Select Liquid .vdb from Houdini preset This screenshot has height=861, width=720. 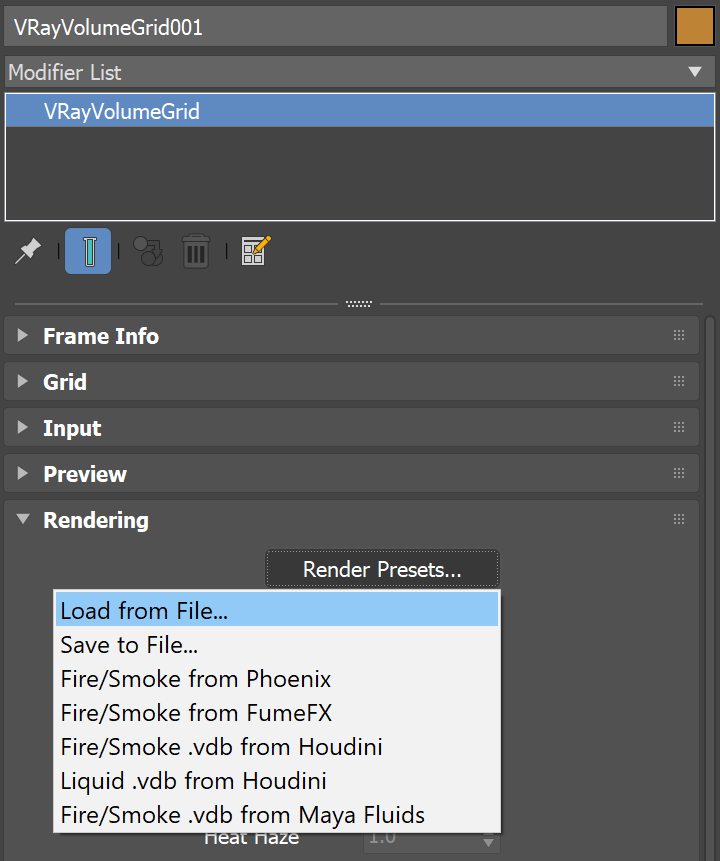[x=193, y=781]
